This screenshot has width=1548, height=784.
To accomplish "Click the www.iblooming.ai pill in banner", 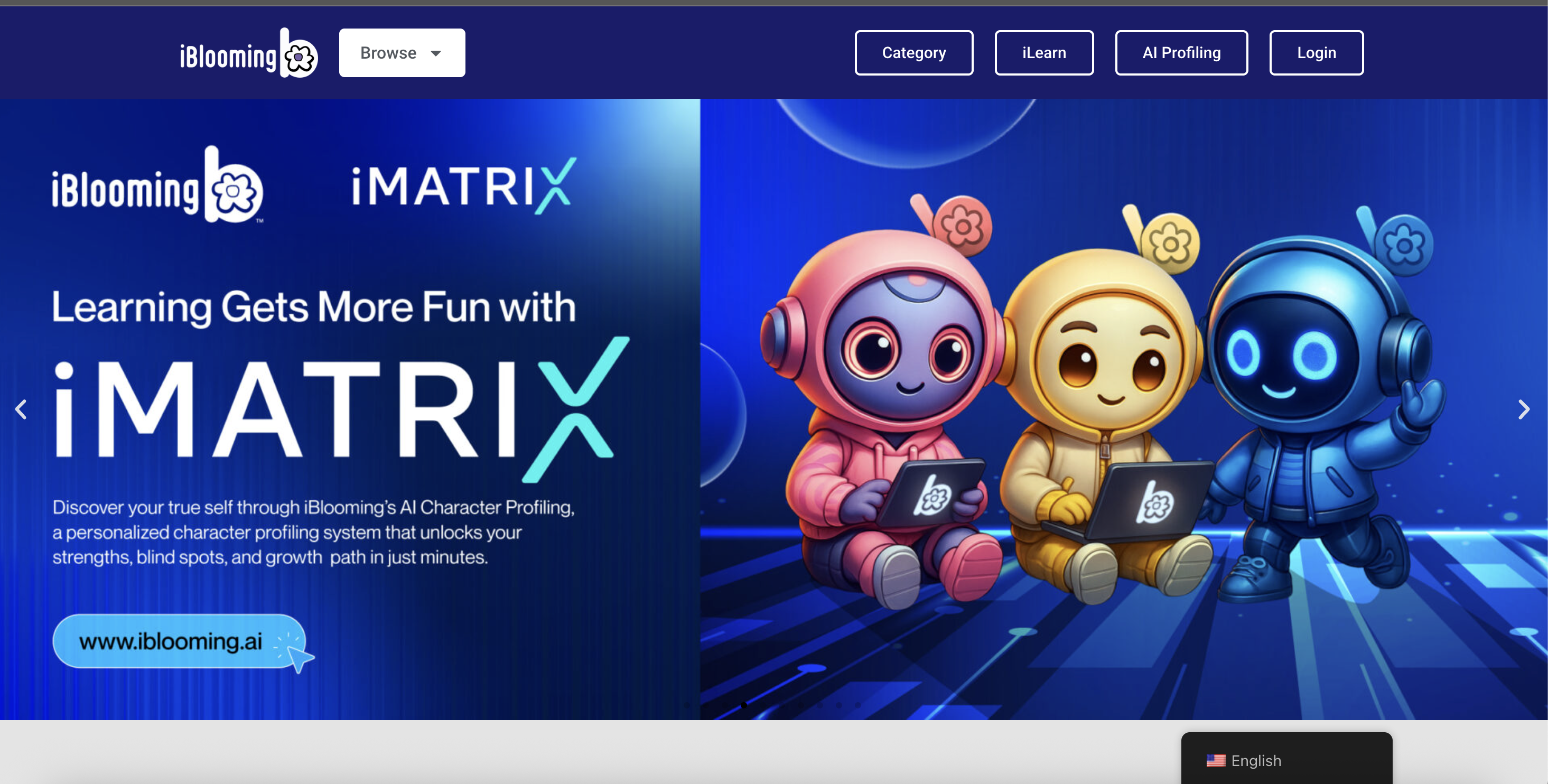I will click(x=171, y=641).
